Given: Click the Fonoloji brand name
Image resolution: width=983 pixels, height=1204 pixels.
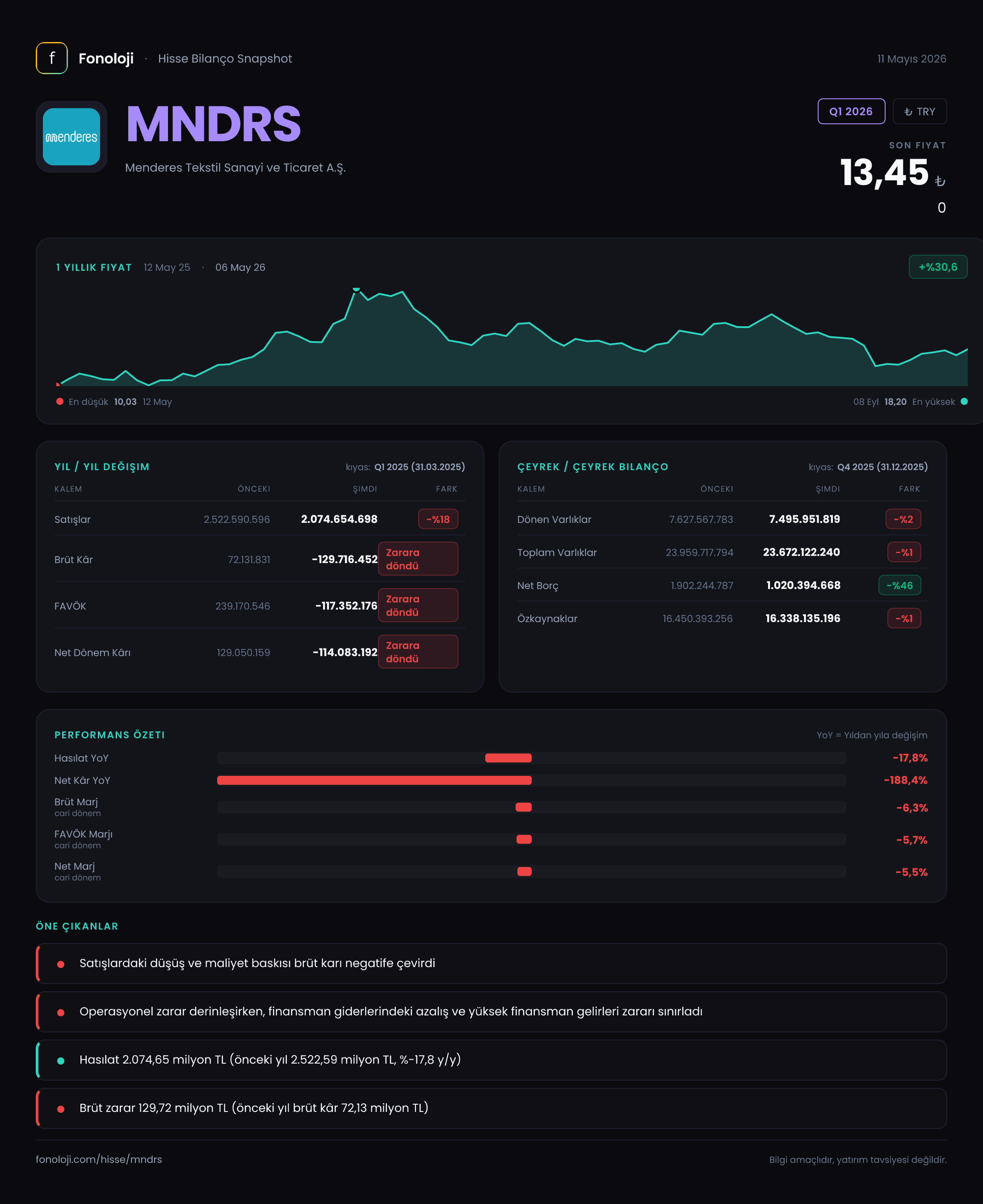Looking at the screenshot, I should point(106,59).
